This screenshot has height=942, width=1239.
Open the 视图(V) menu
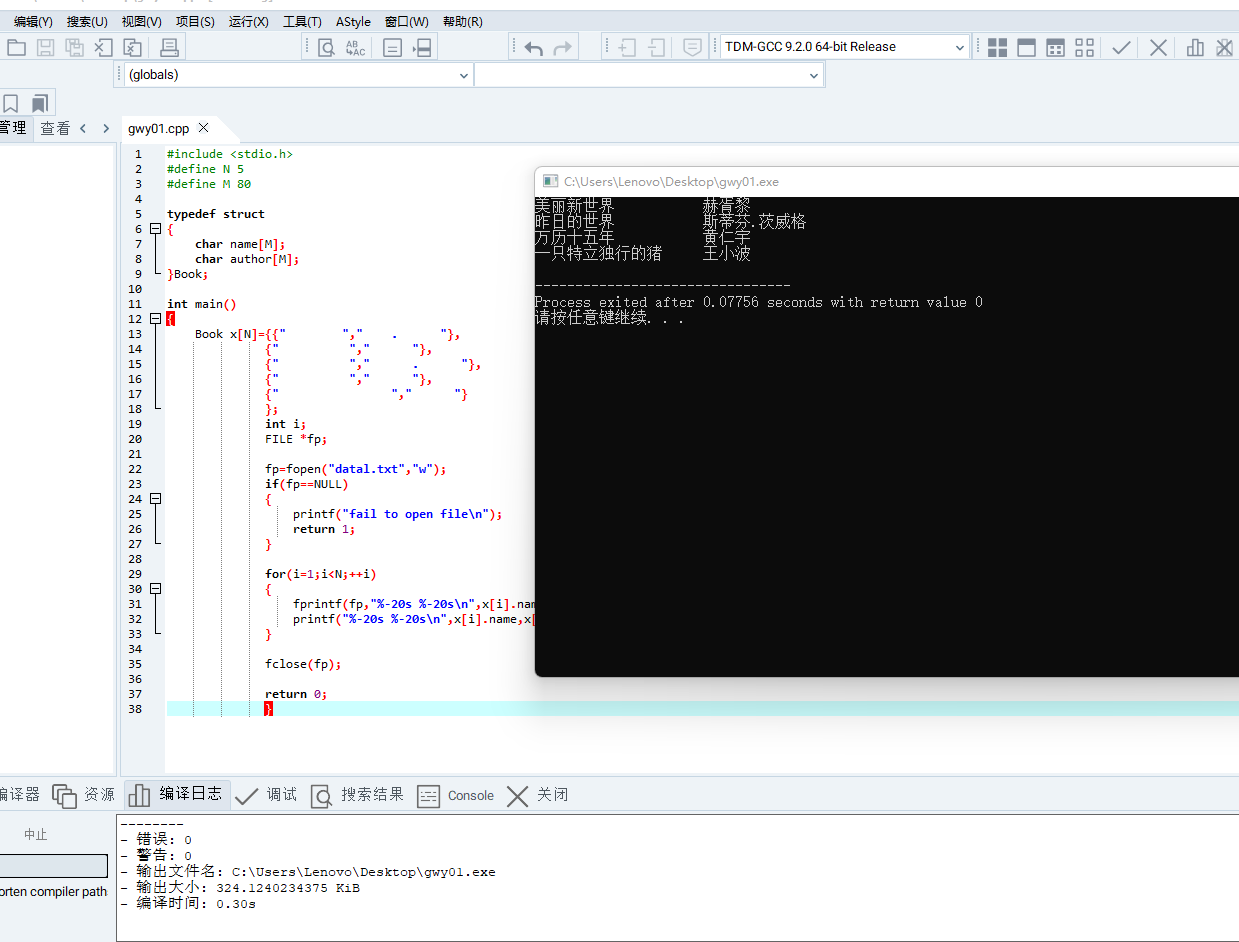(x=141, y=21)
